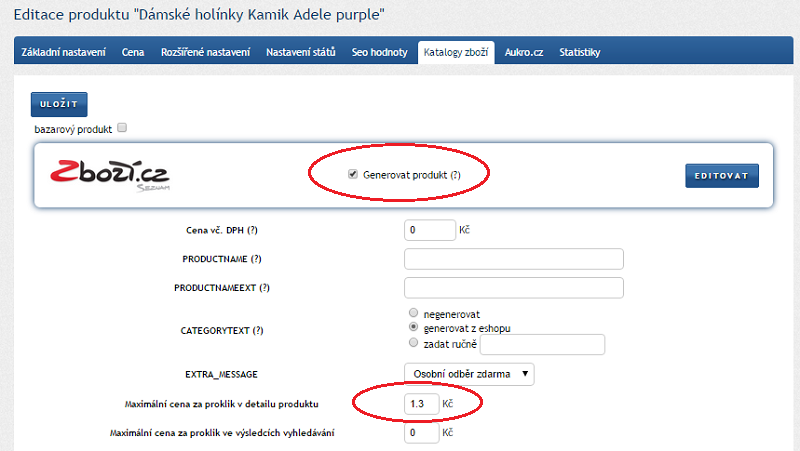Enable the bazarový produkt checkbox

122,128
